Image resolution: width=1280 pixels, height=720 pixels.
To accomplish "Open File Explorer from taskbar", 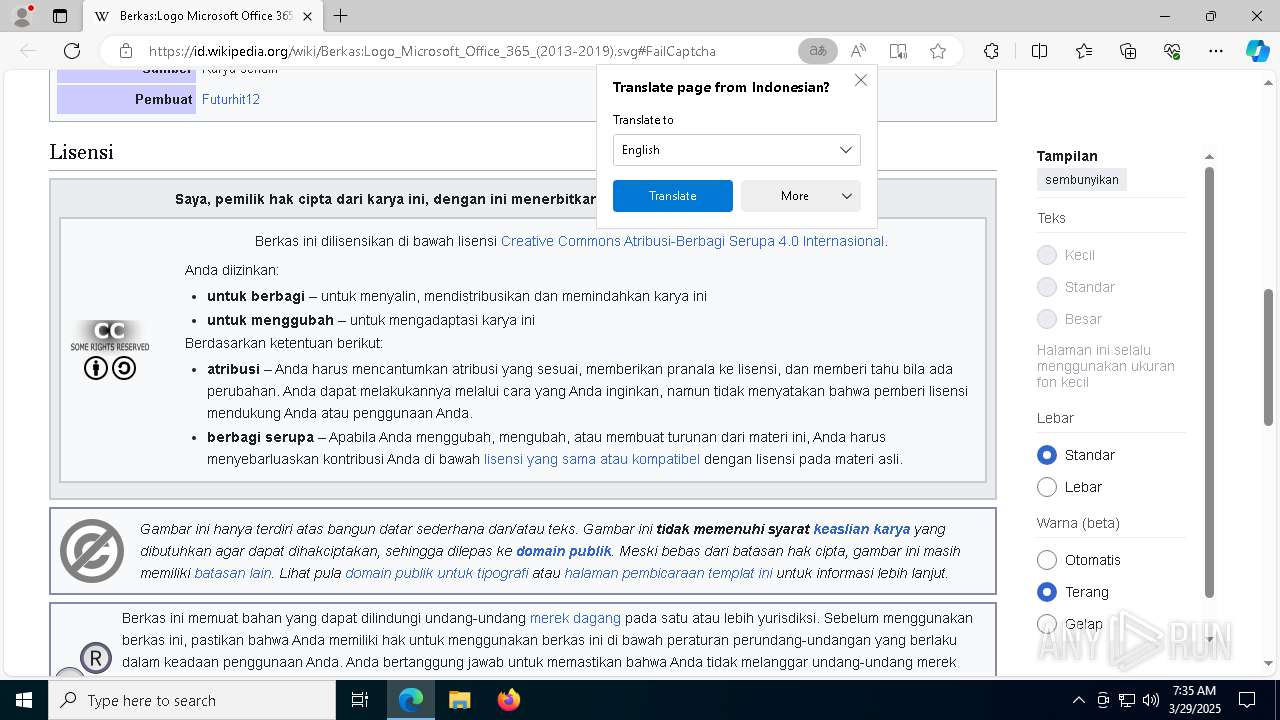I will click(459, 700).
